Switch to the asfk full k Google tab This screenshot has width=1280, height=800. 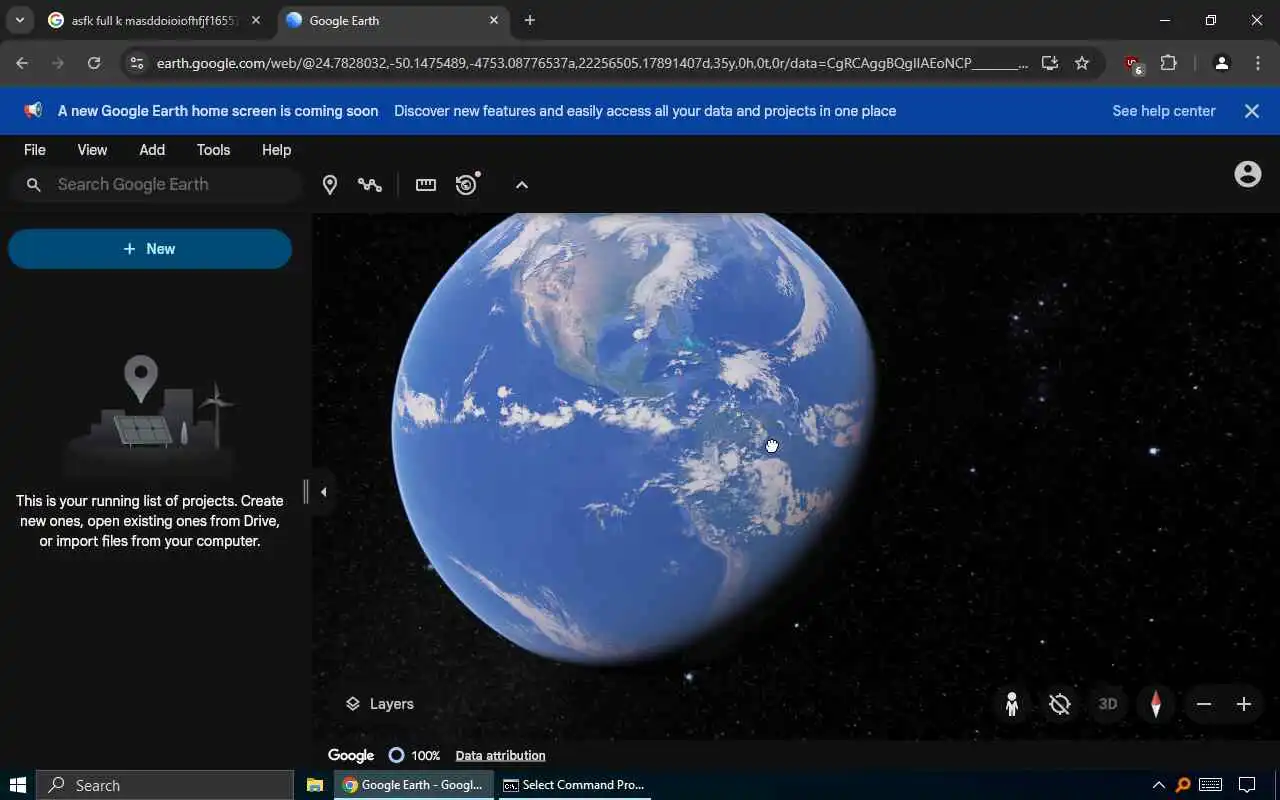(155, 20)
